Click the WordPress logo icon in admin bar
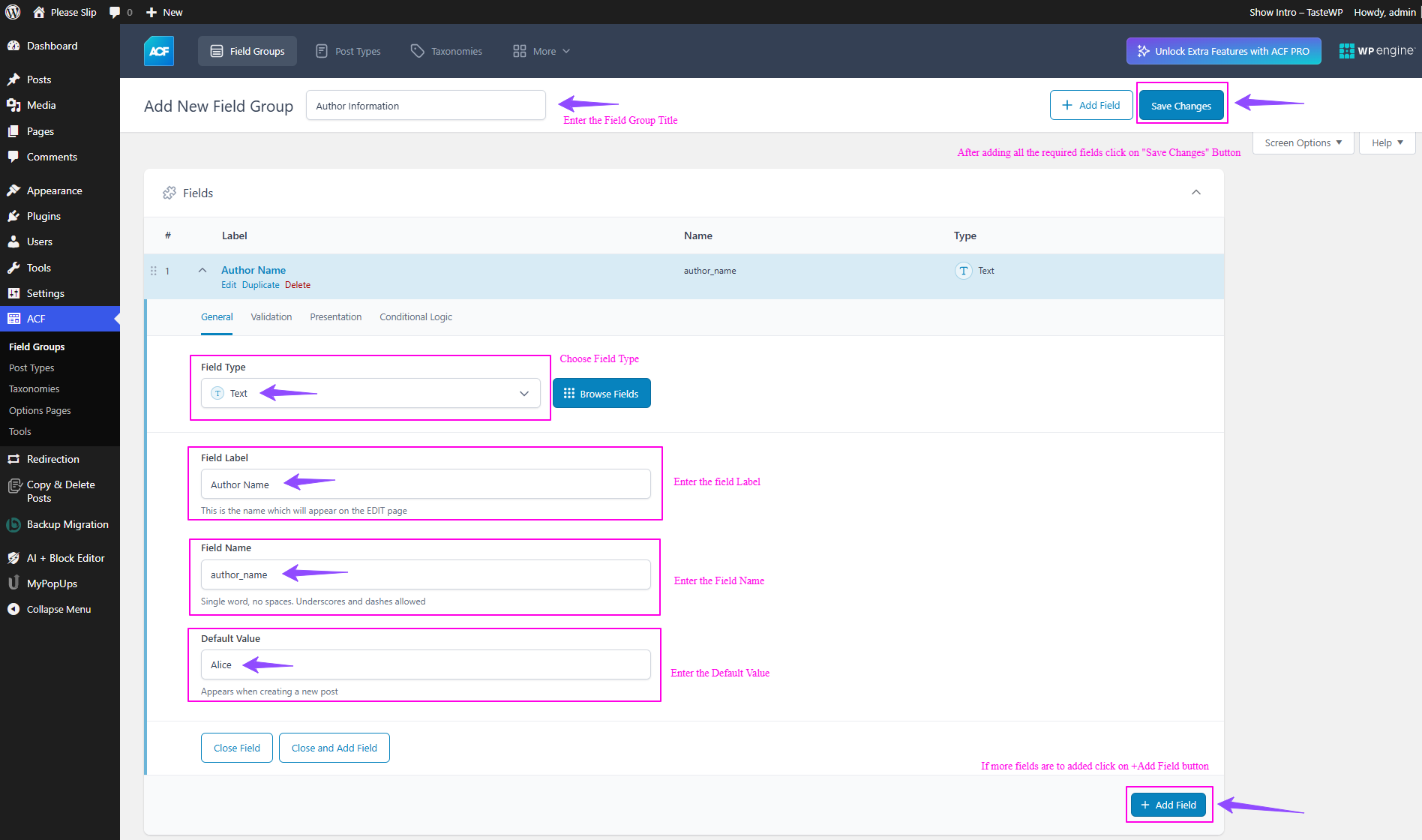The width and height of the screenshot is (1422, 840). [13, 12]
